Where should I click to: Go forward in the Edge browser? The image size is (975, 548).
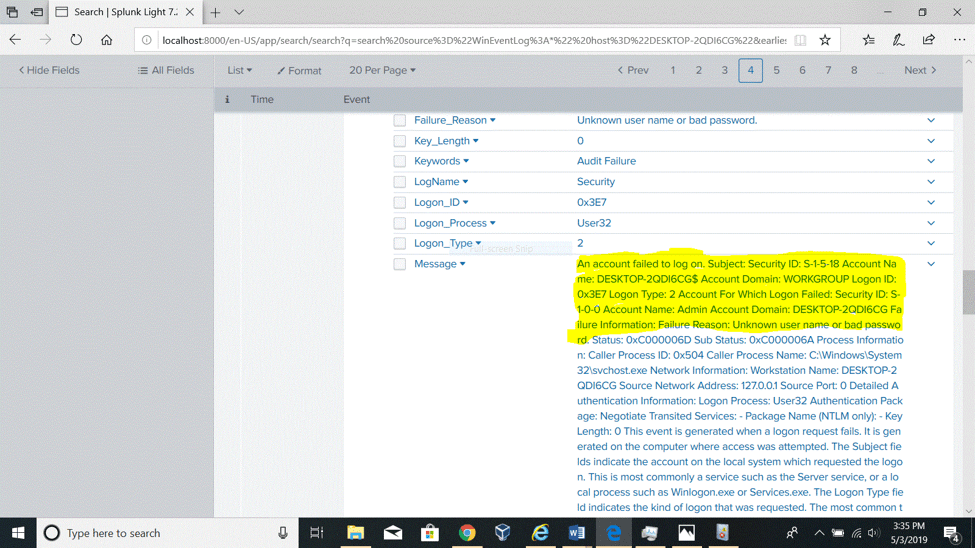tap(45, 40)
